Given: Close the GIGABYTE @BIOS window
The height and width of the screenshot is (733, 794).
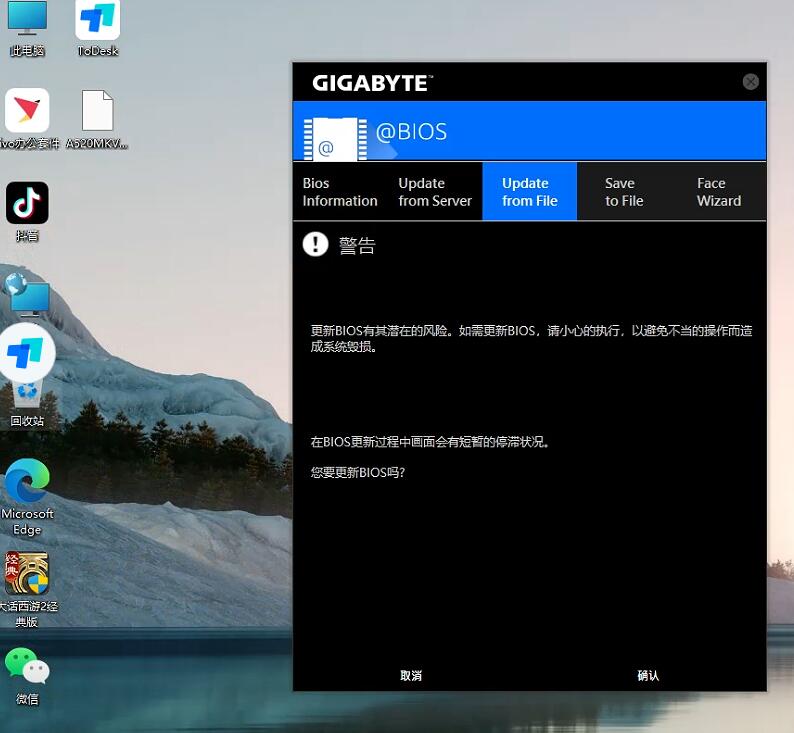Looking at the screenshot, I should click(x=750, y=82).
